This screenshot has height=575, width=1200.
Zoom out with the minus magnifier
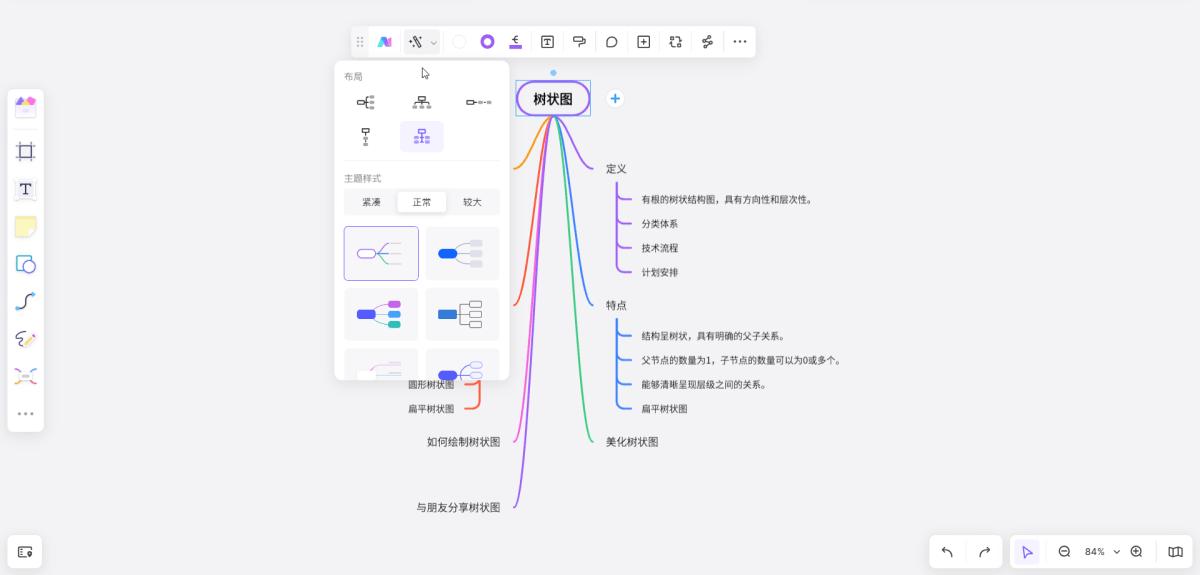pos(1064,551)
